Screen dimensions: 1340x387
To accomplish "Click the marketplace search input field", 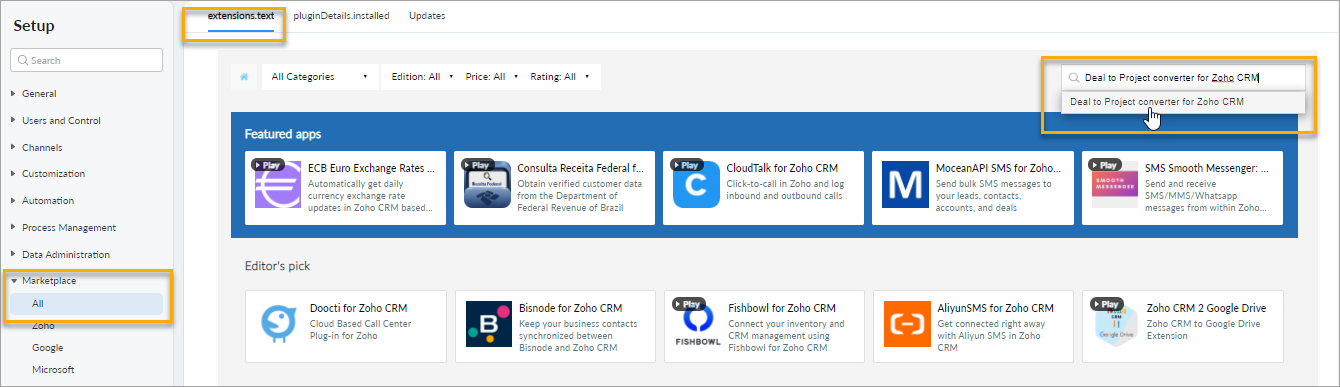I will [1183, 77].
